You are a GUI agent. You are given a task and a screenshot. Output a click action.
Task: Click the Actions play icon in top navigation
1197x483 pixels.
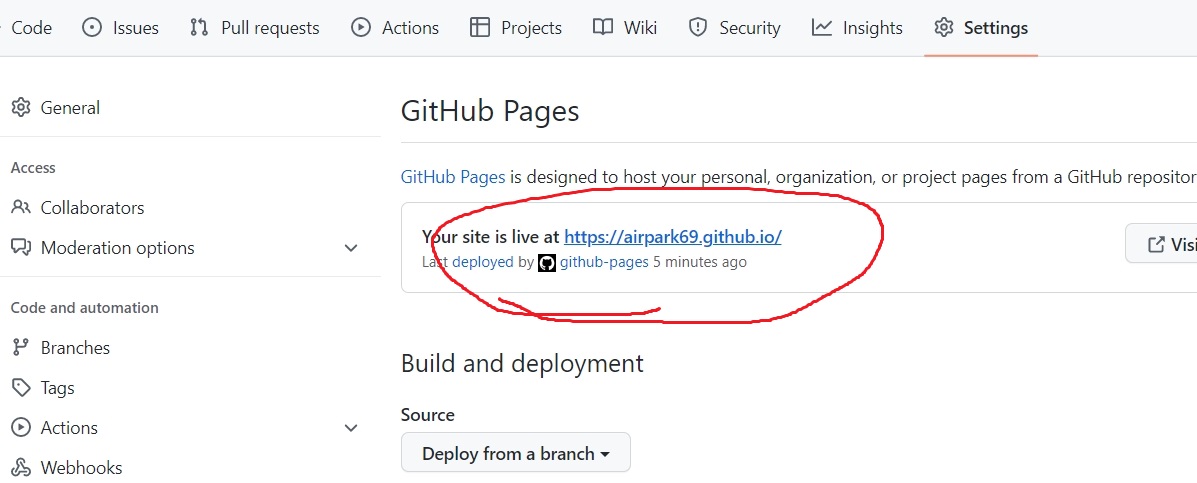360,28
